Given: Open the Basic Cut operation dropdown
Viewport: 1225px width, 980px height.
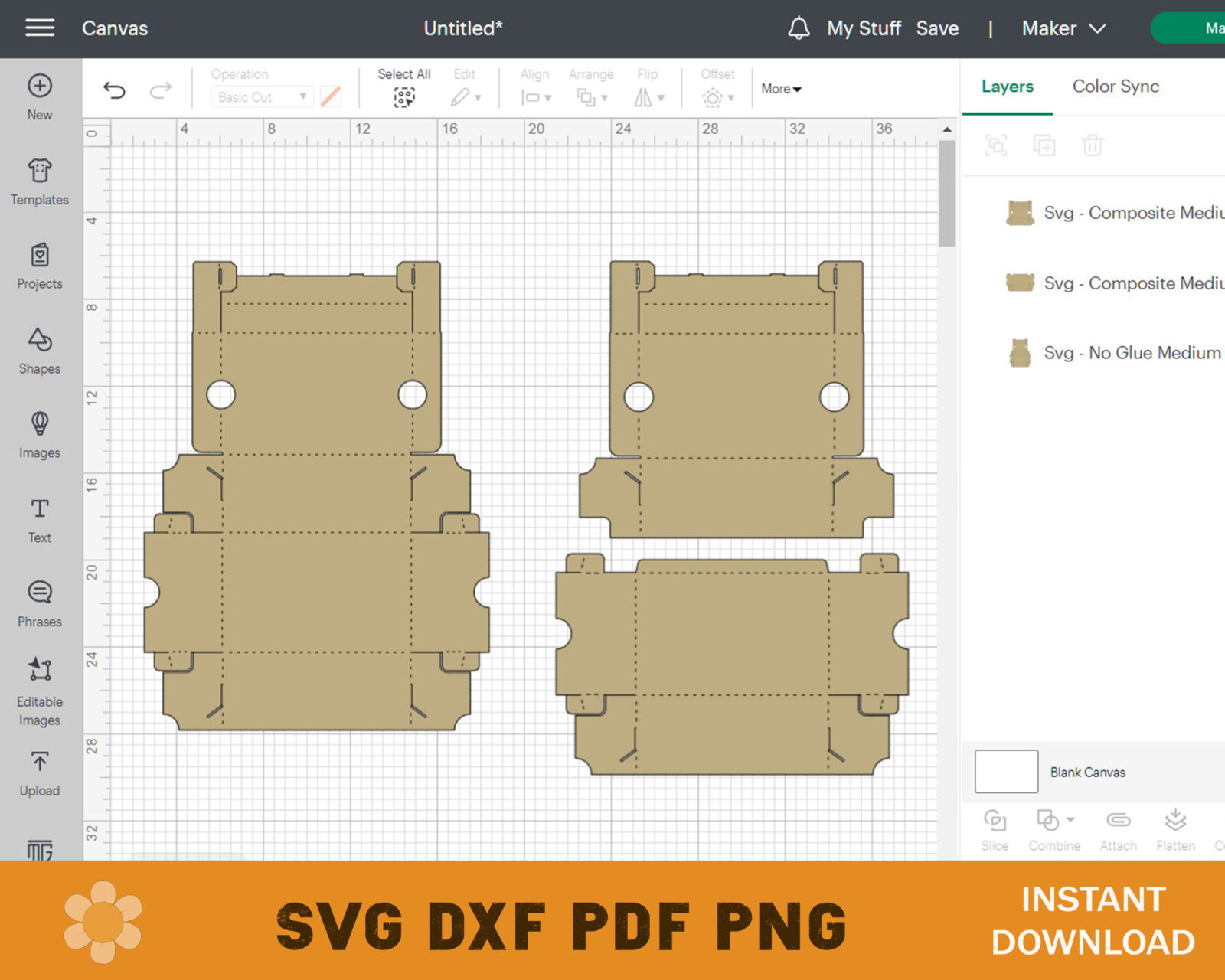Looking at the screenshot, I should point(262,97).
